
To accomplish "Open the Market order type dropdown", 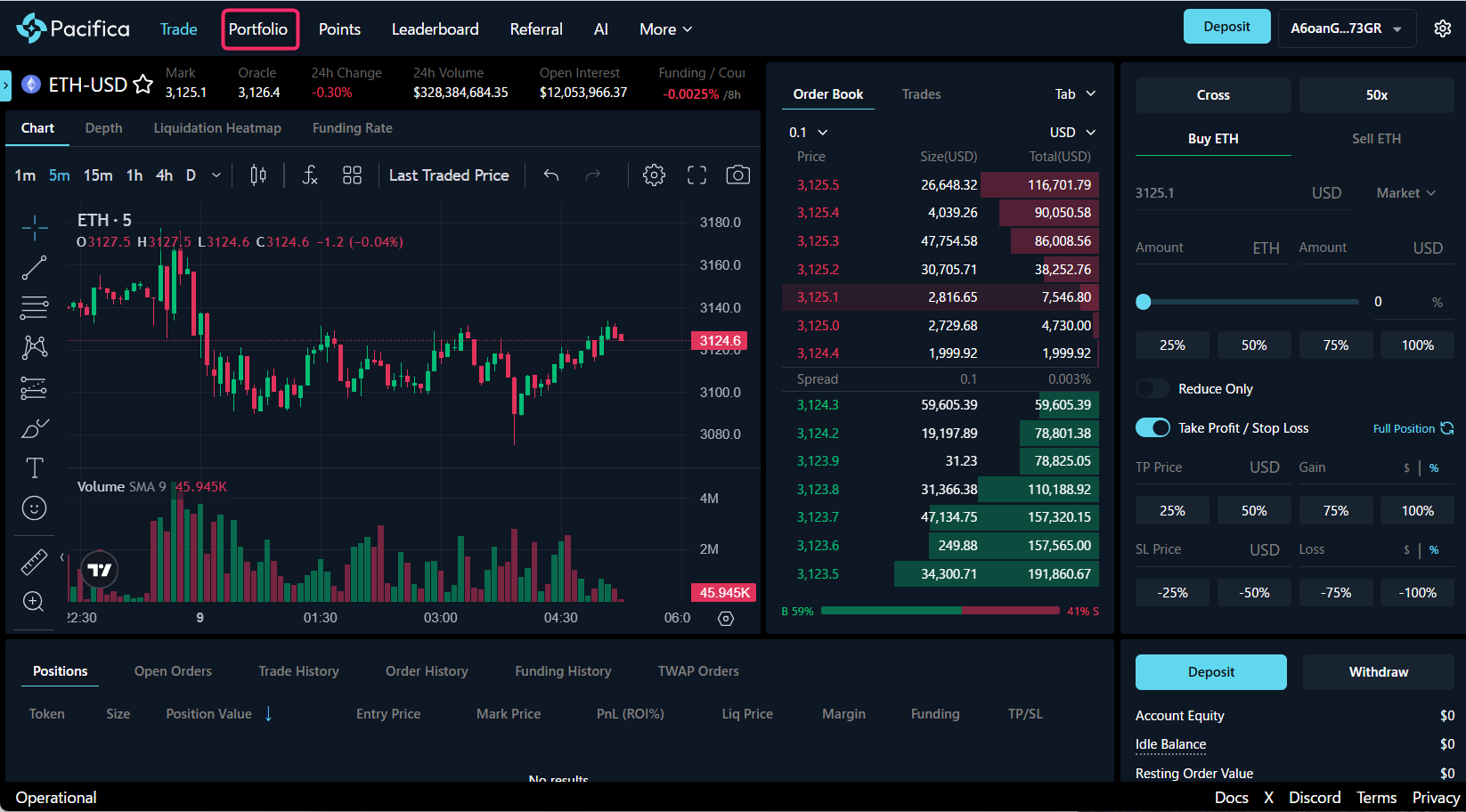I will (x=1405, y=193).
